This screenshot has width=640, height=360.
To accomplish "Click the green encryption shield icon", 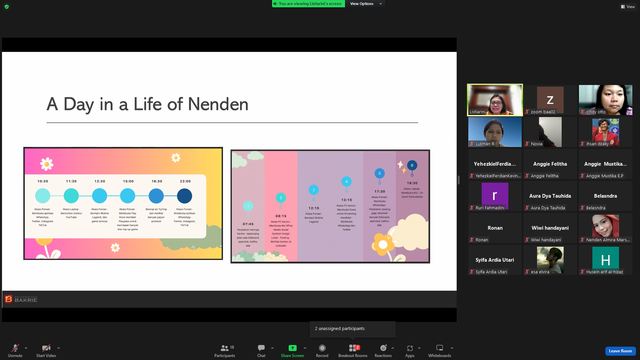I will 7,7.
